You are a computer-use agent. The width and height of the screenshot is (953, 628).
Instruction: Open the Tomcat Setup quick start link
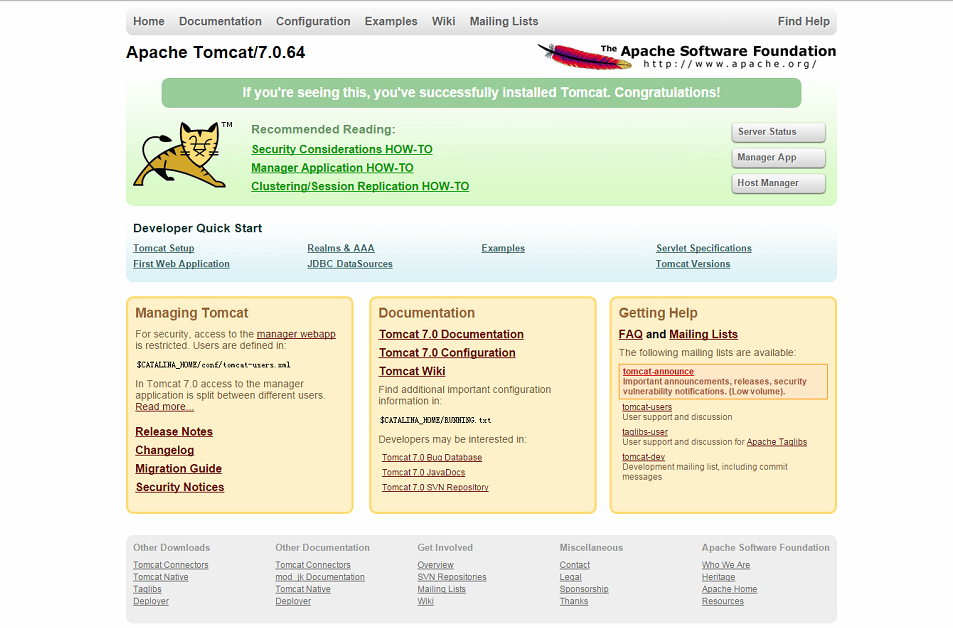pos(163,248)
